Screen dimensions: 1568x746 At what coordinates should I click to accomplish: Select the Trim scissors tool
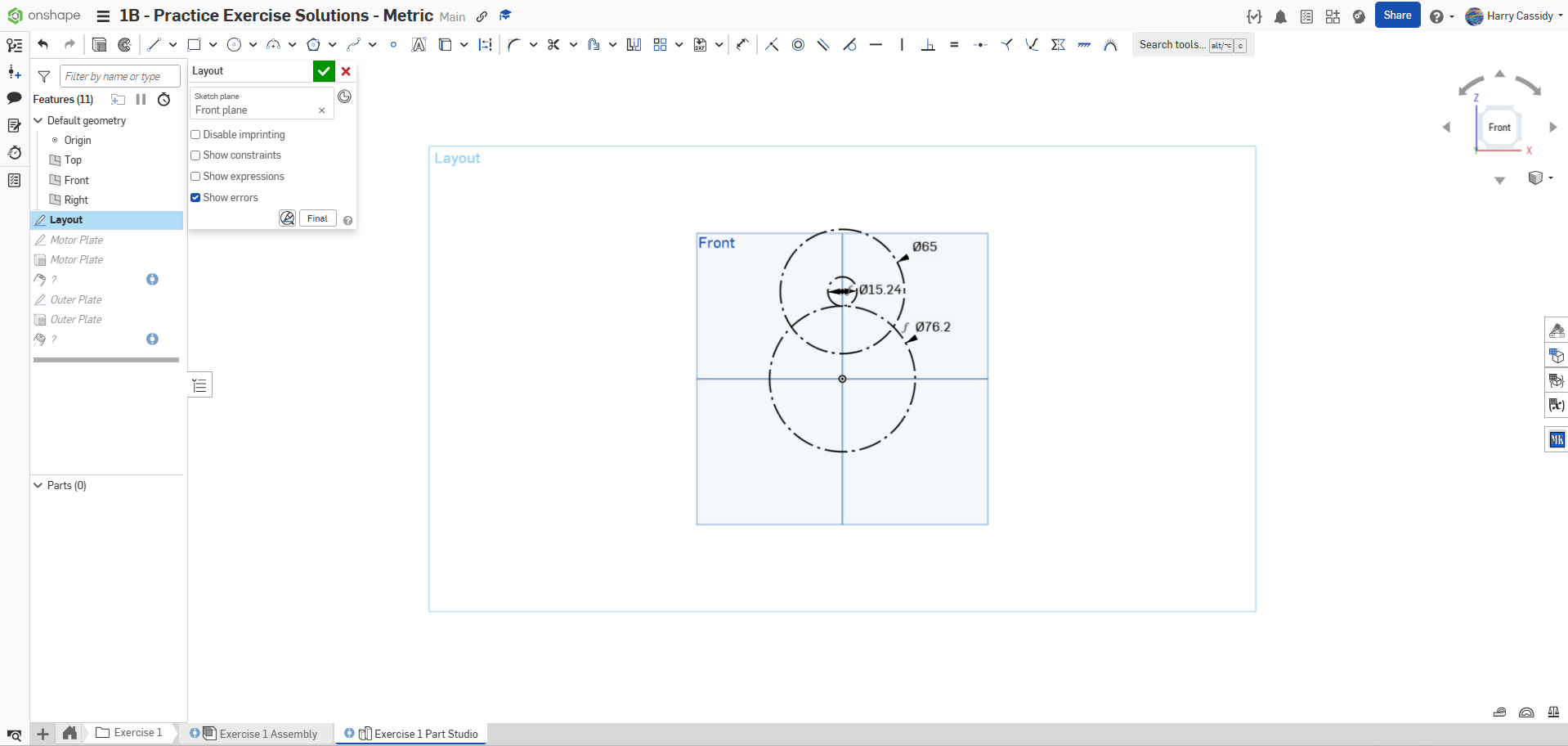(553, 45)
